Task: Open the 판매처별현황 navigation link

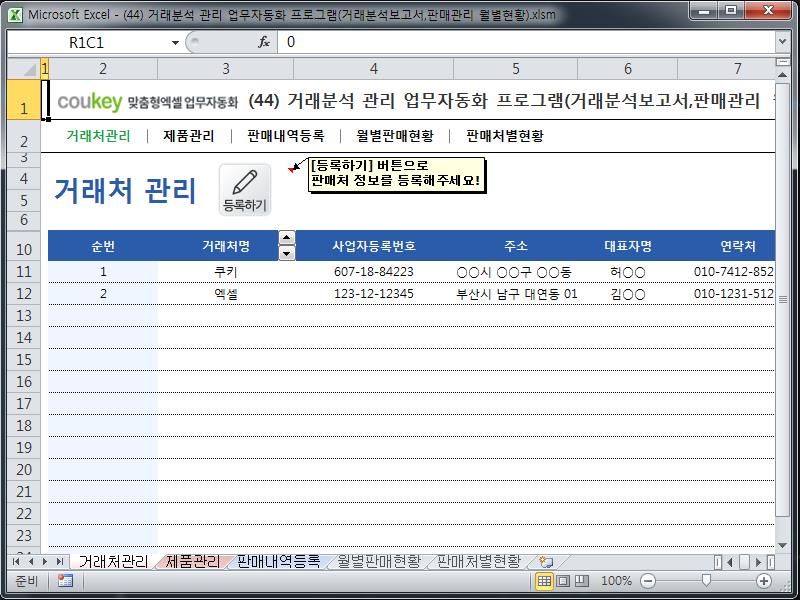Action: click(505, 136)
